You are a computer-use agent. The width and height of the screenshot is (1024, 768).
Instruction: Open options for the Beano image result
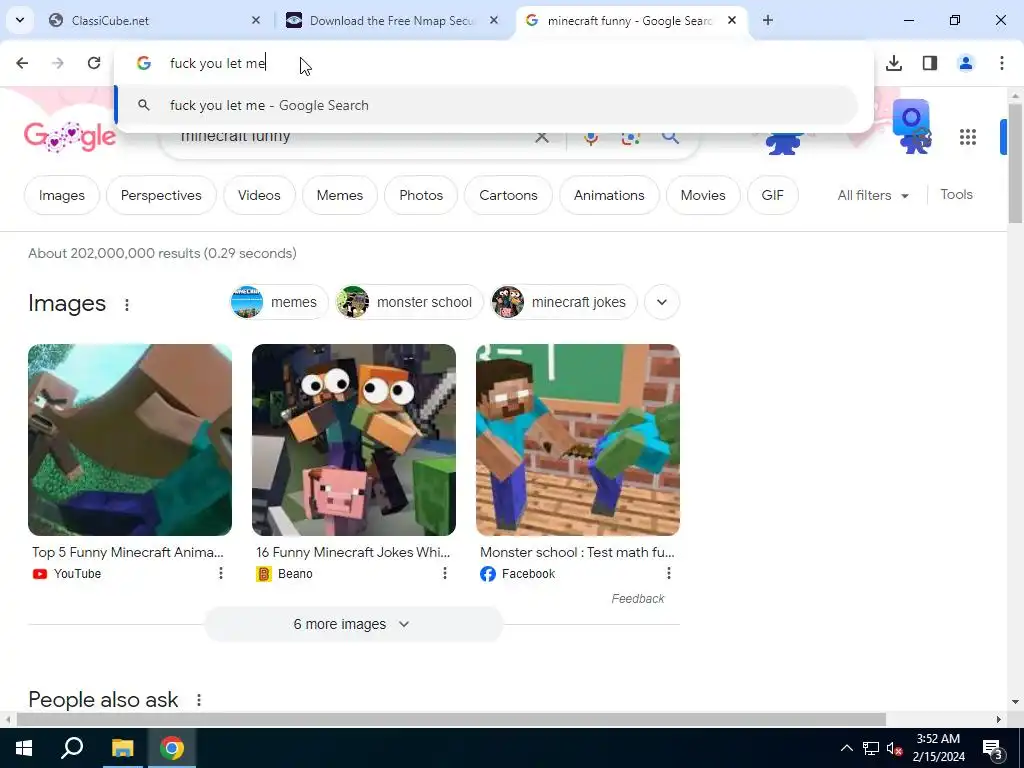(x=445, y=573)
